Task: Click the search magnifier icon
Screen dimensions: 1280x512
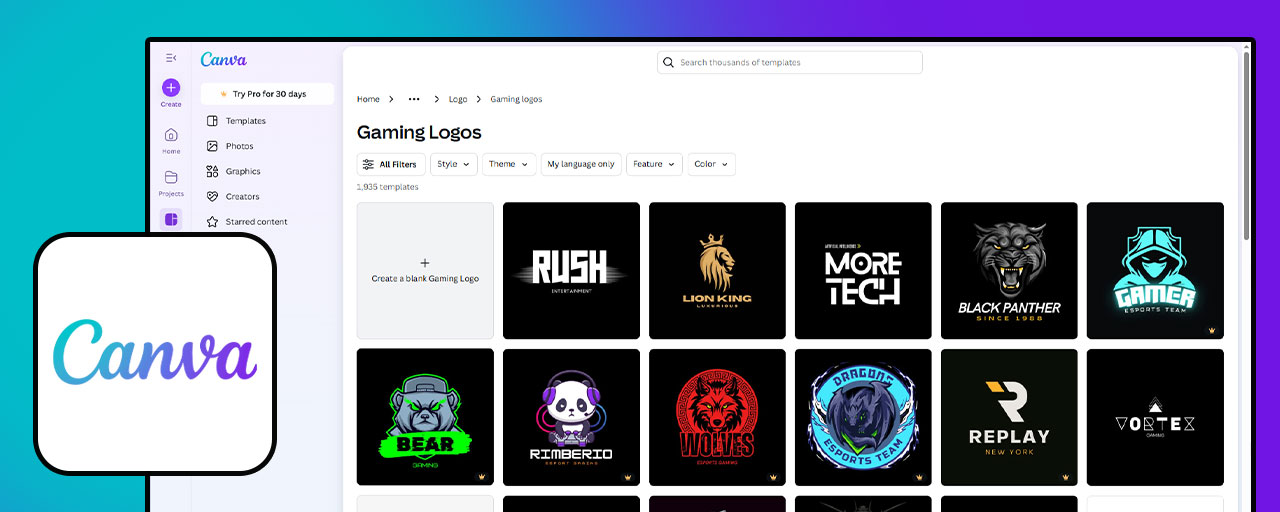Action: click(668, 62)
